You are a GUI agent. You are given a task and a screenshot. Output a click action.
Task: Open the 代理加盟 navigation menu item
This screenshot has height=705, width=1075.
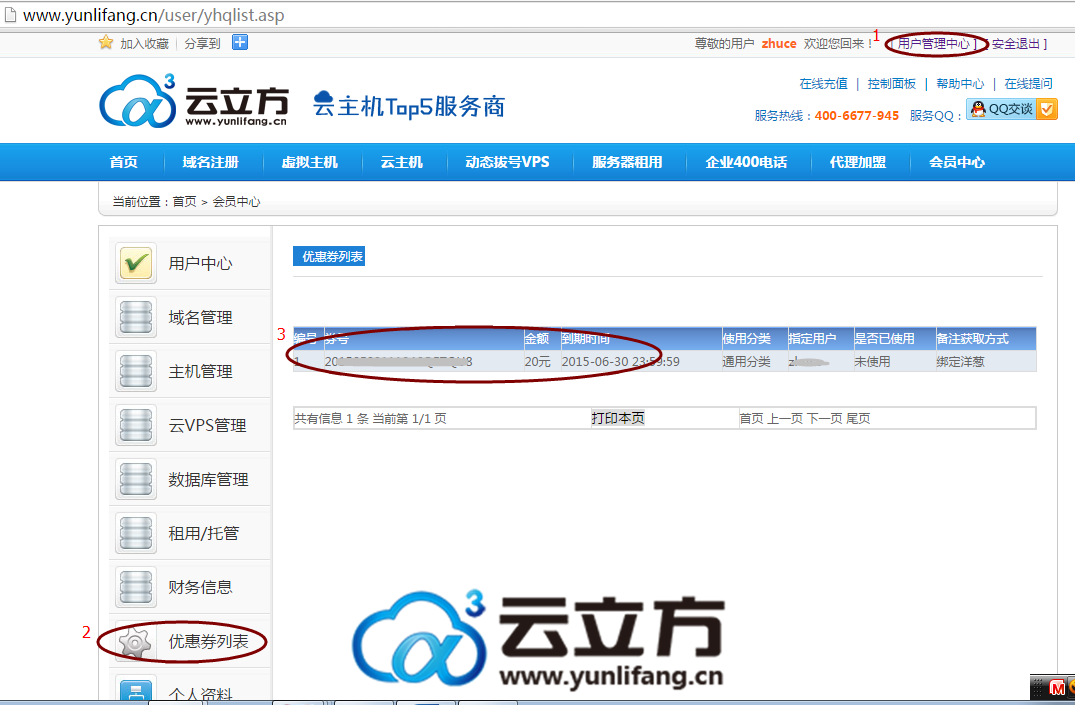click(858, 163)
